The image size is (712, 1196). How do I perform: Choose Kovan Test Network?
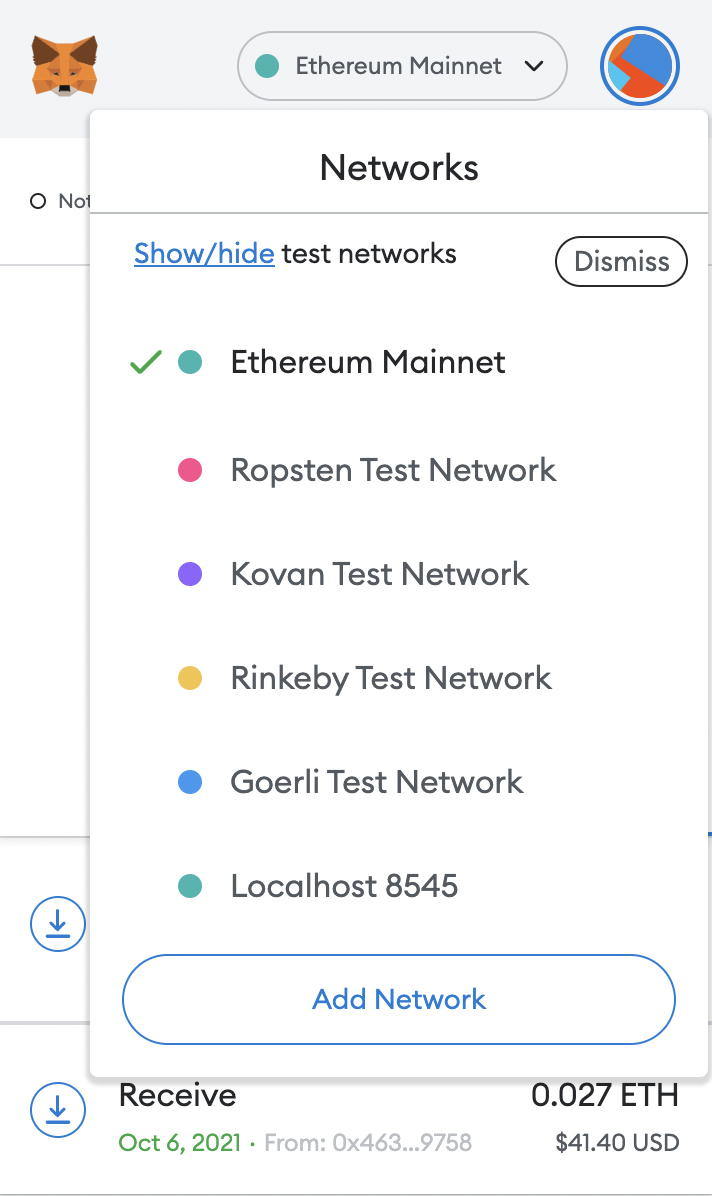[380, 574]
